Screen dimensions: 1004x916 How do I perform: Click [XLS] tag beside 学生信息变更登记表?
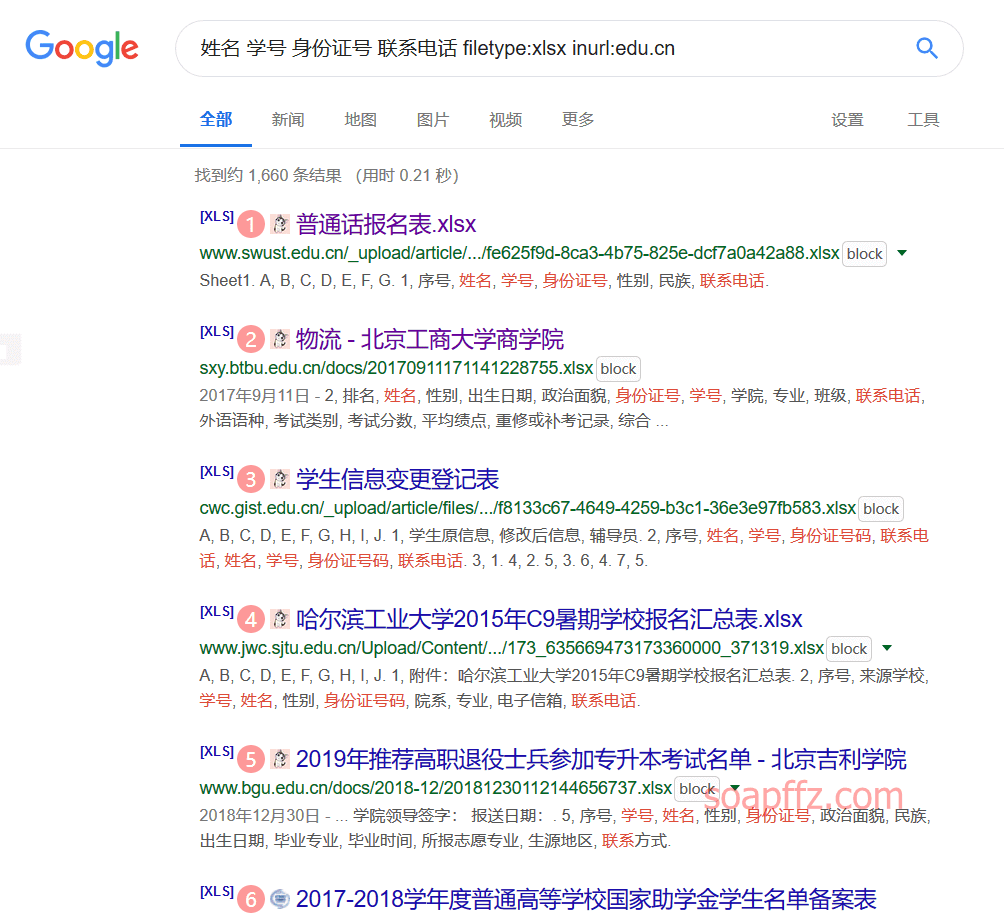point(216,471)
